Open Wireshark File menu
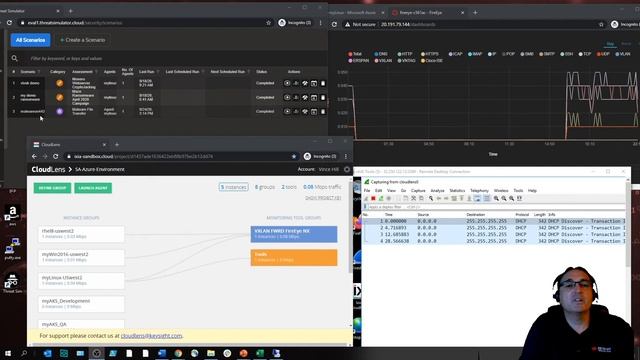Viewport: 640px width, 360px height. coord(367,191)
